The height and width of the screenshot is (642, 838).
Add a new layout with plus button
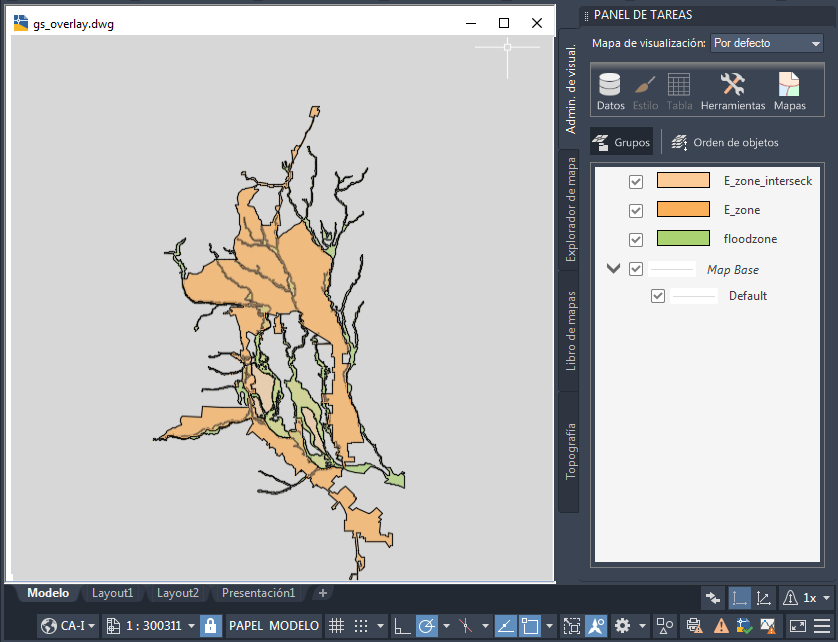(x=322, y=593)
